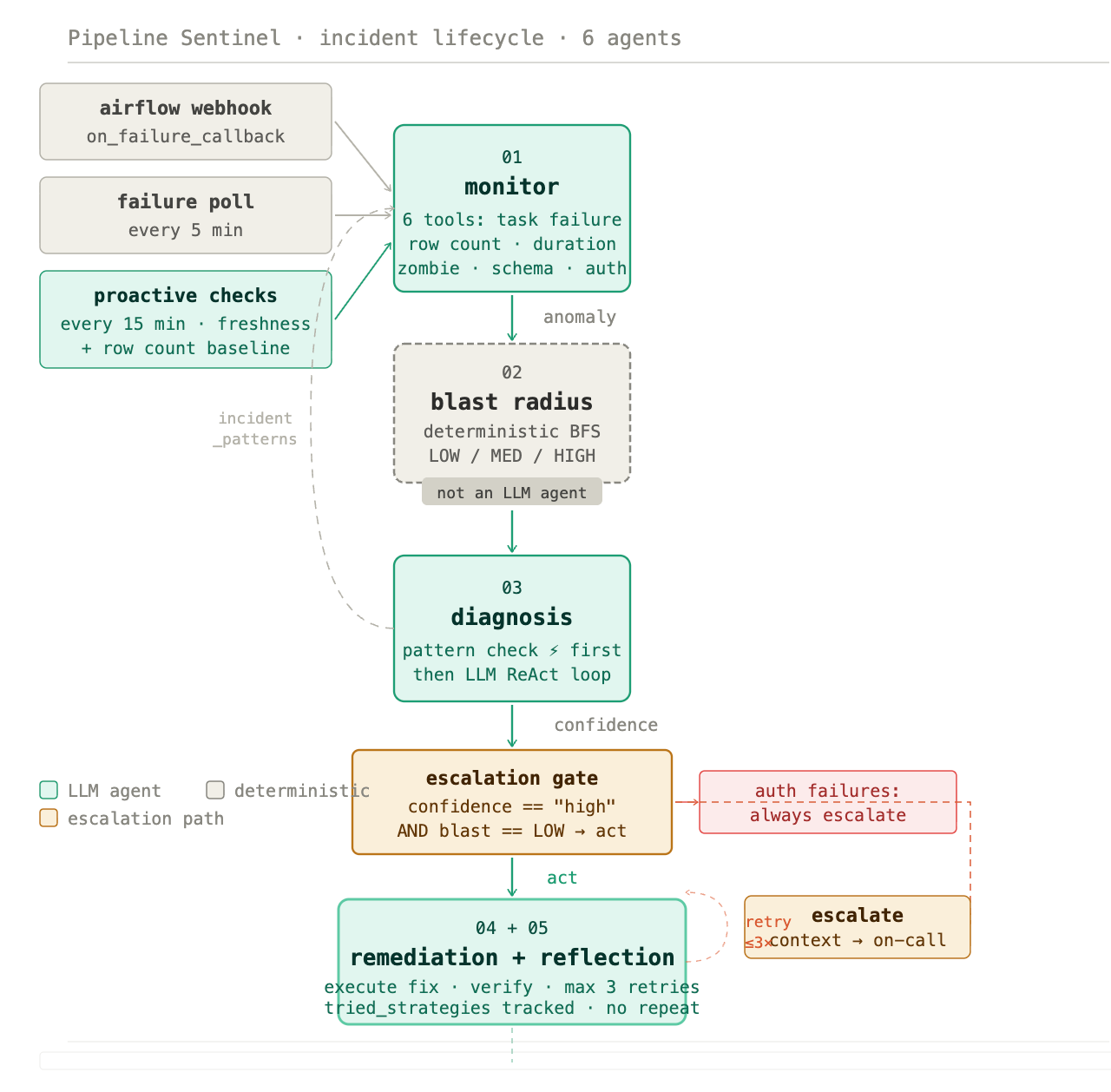This screenshot has height=1092, width=1111.
Task: Click the green LLM agent legend swatch
Action: point(49,790)
